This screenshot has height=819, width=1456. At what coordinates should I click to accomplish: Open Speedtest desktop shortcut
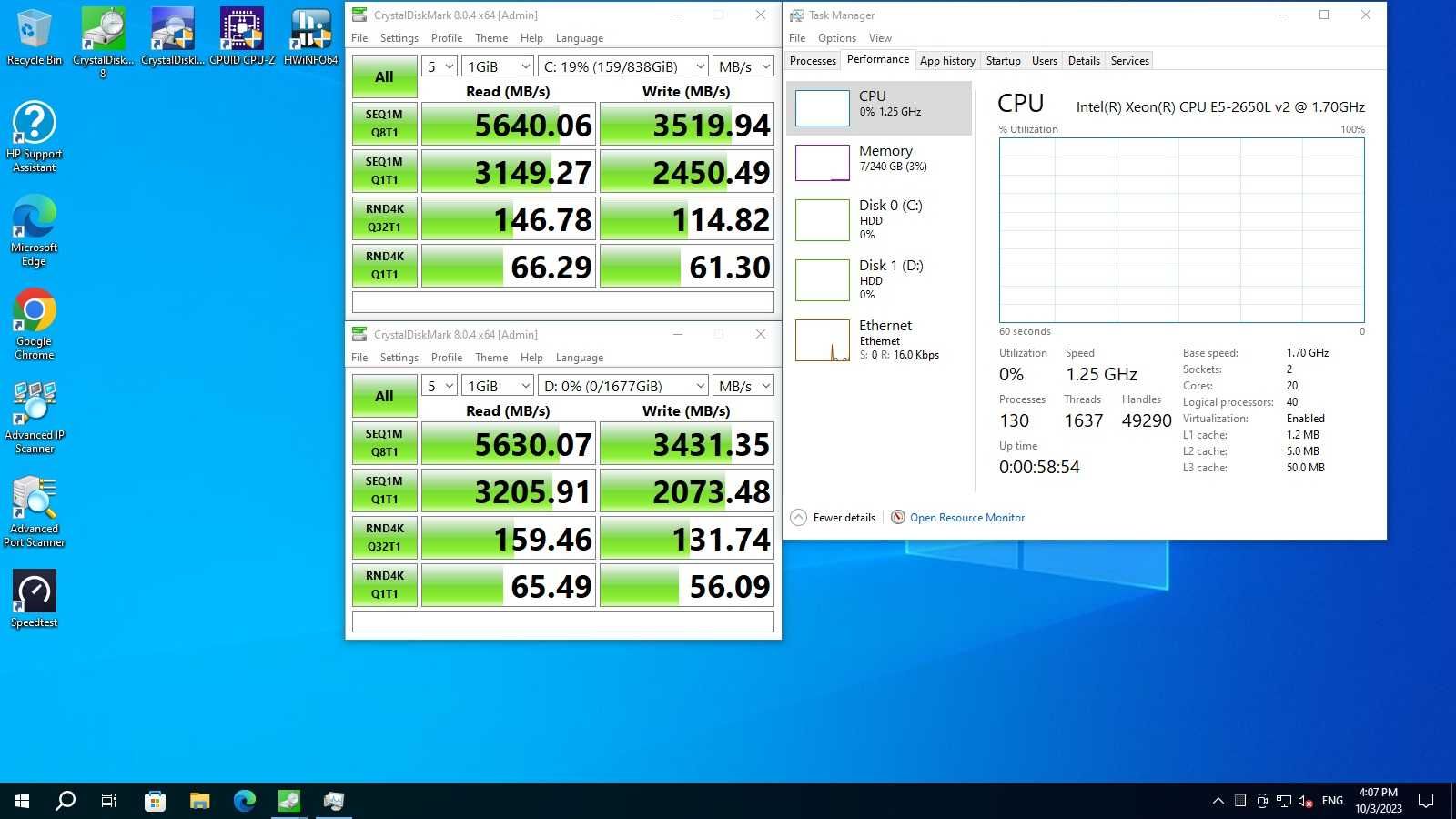(34, 599)
